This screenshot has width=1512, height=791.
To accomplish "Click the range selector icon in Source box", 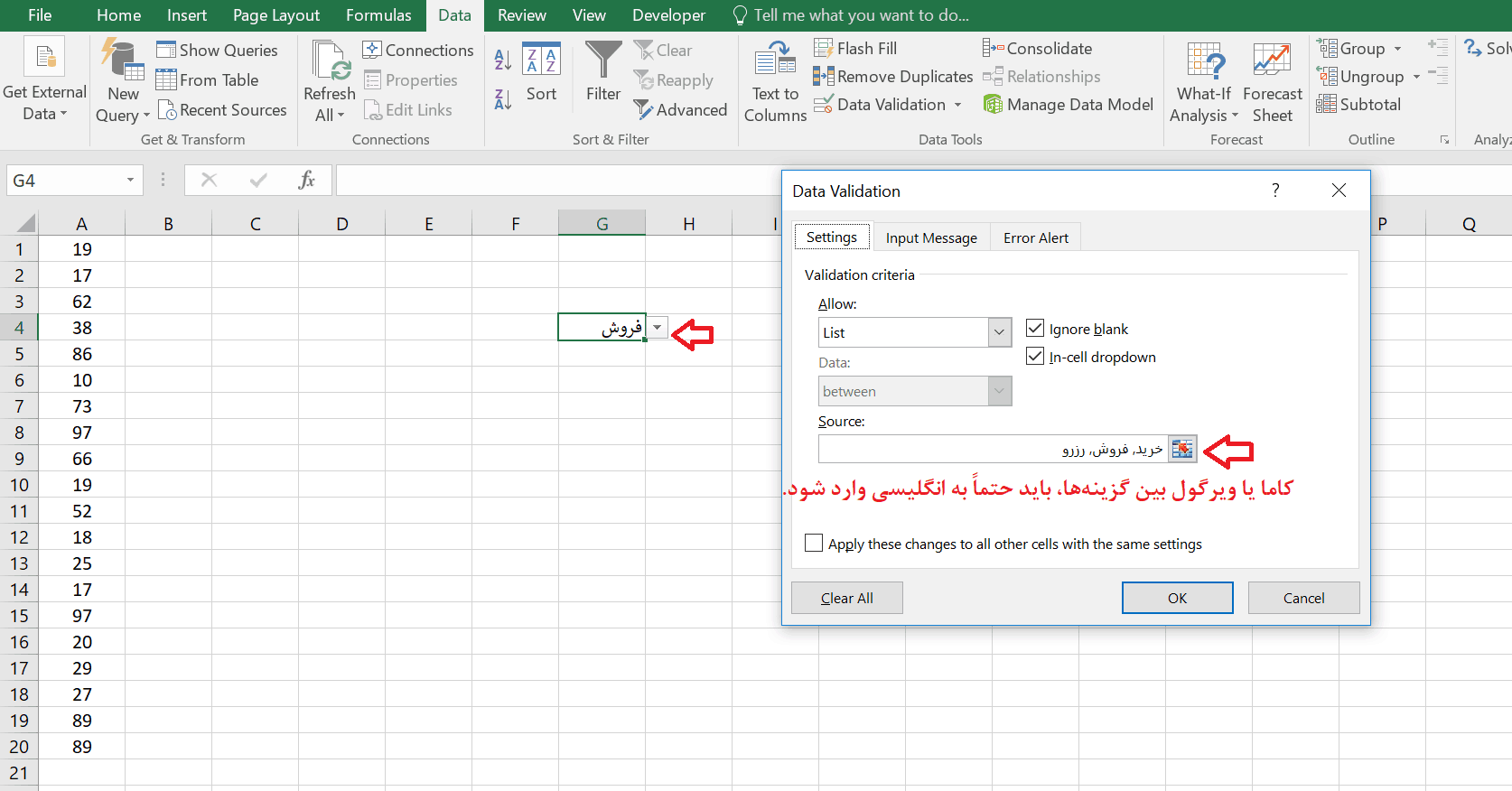I will [1182, 449].
